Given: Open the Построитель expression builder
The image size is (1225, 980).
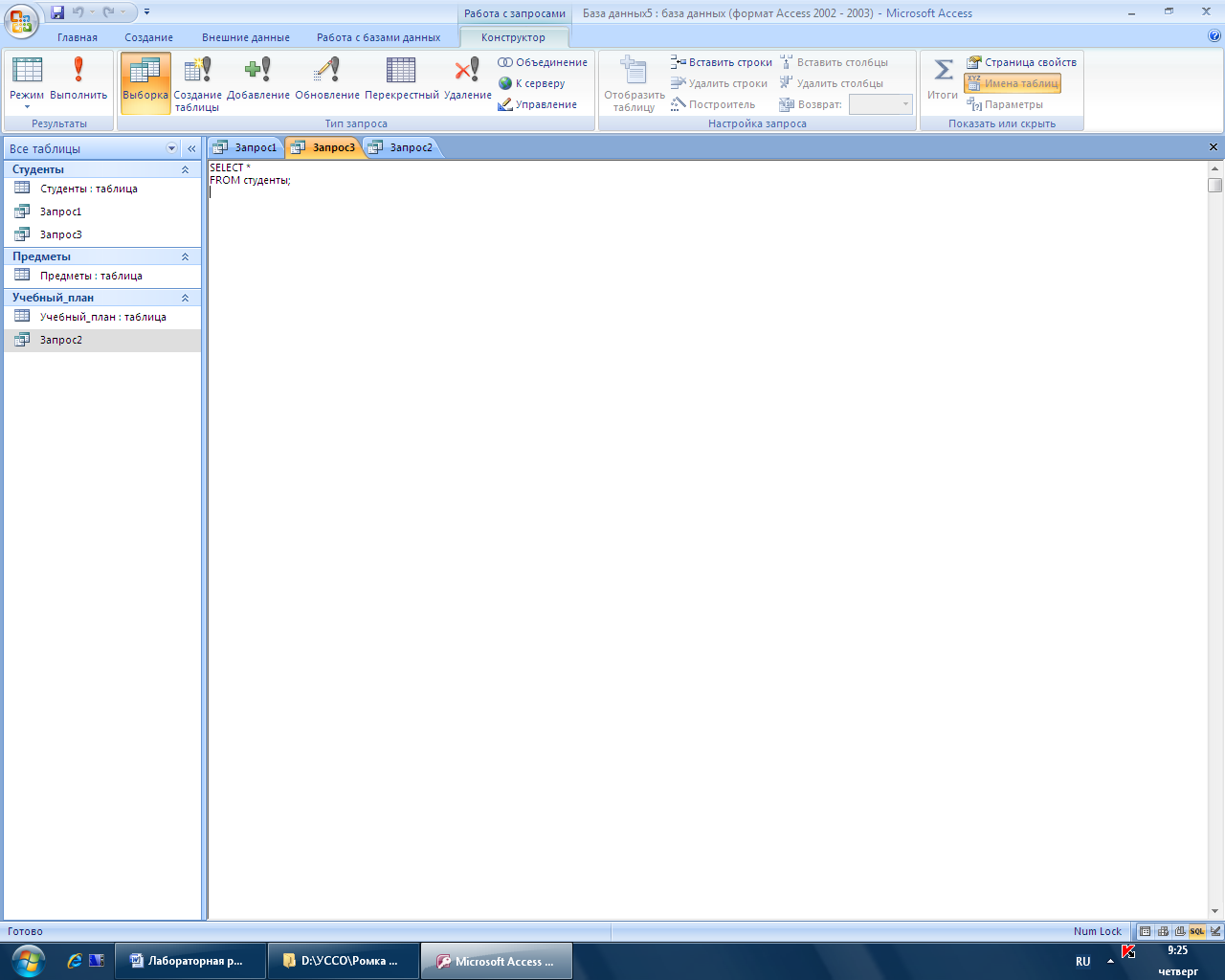Looking at the screenshot, I should click(713, 104).
